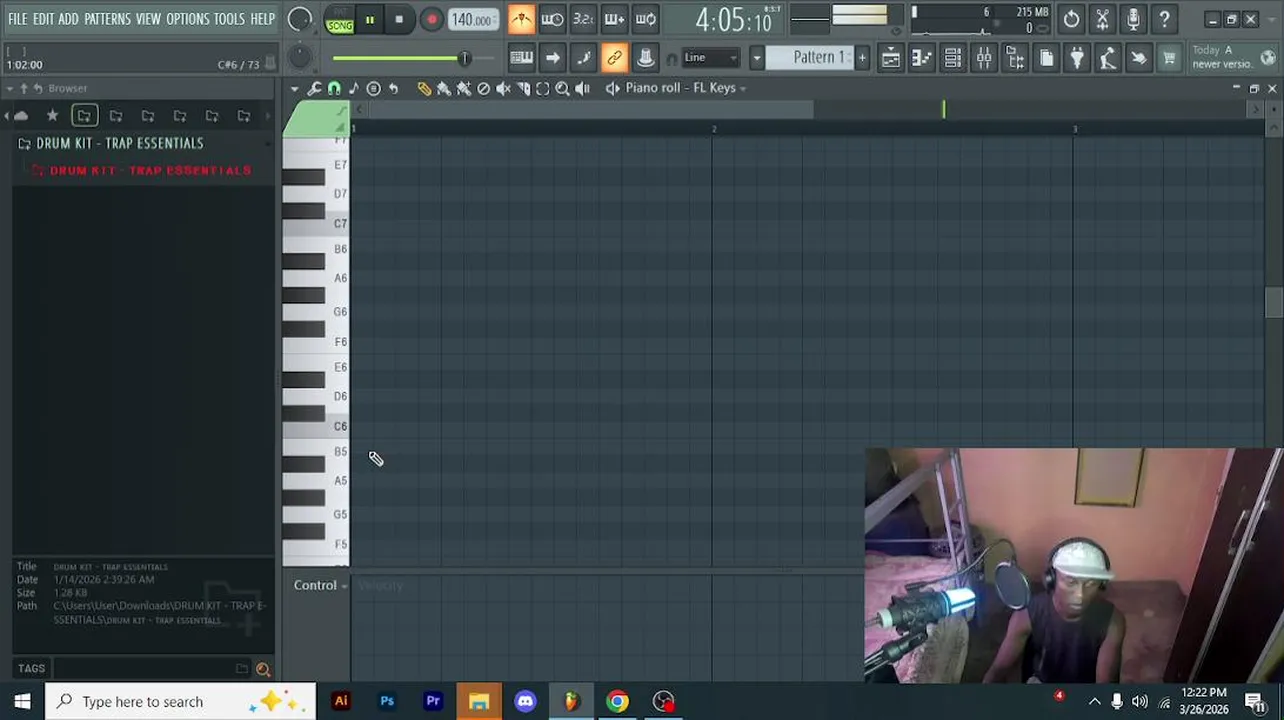Click the Browser search magnifier icon
This screenshot has height=720, width=1284.
(263, 669)
